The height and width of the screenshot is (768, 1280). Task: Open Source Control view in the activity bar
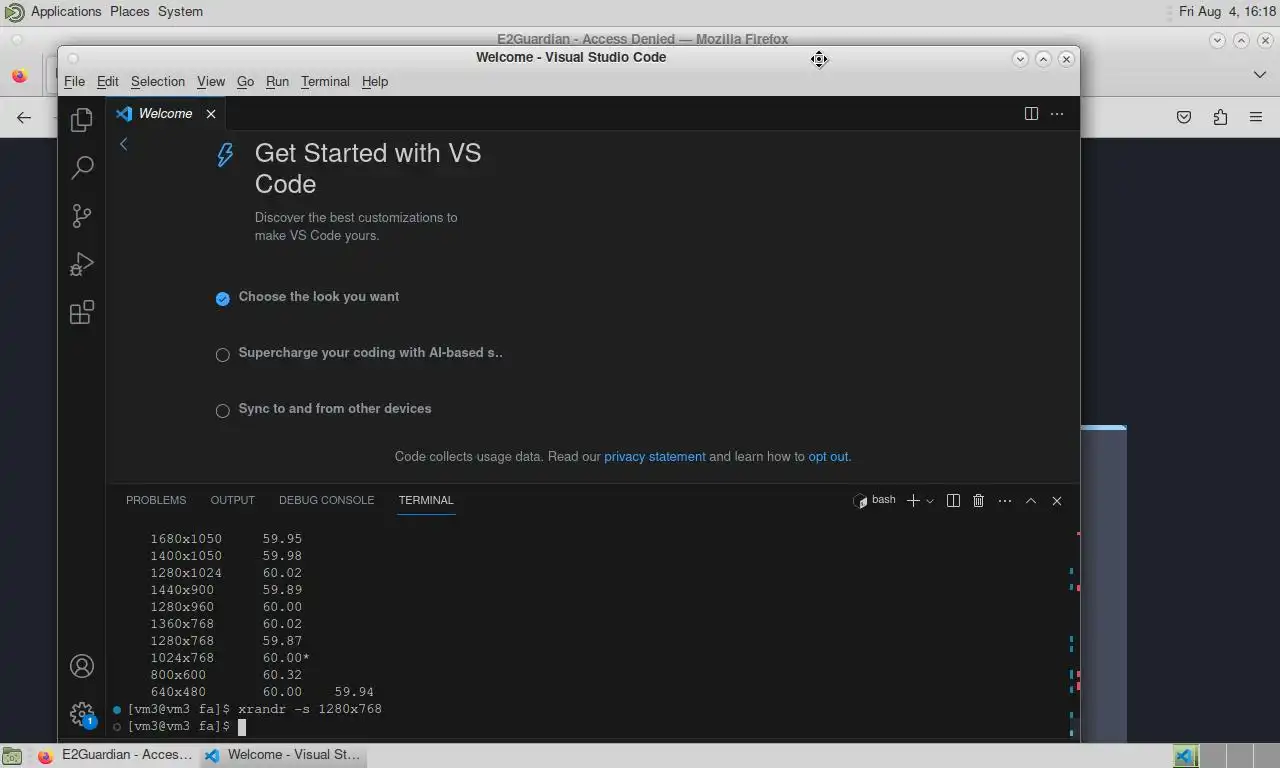tap(82, 216)
